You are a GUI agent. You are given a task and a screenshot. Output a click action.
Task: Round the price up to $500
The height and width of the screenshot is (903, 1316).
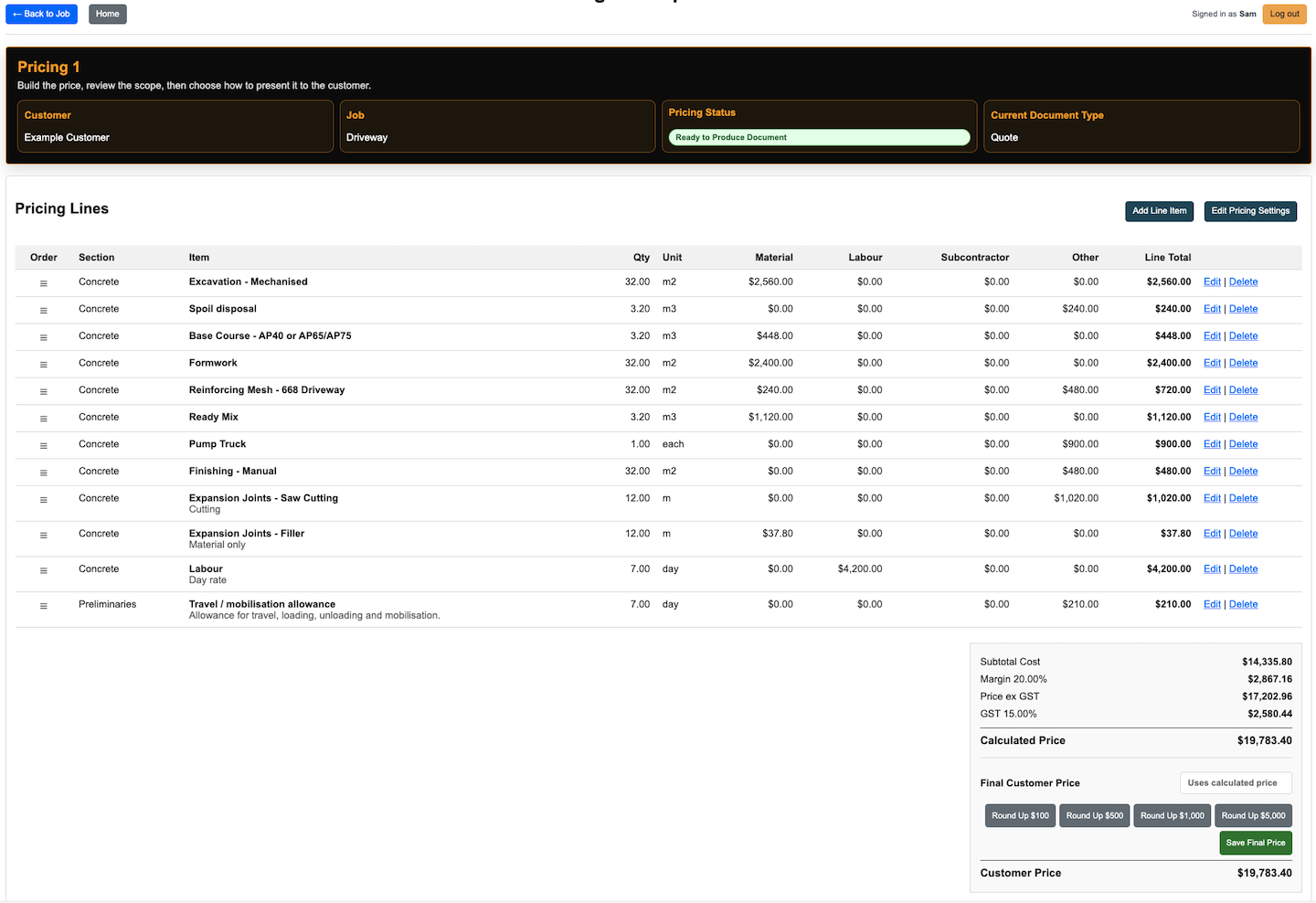coord(1095,815)
